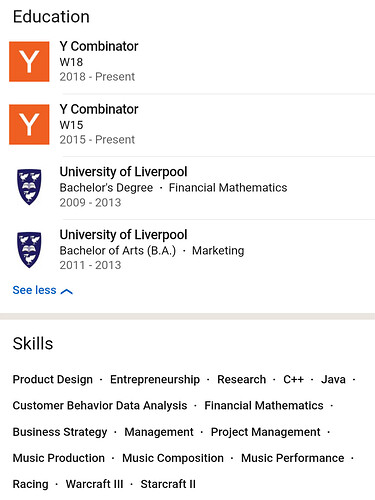The image size is (375, 500).
Task: Select the Product Design skill
Action: tap(53, 379)
